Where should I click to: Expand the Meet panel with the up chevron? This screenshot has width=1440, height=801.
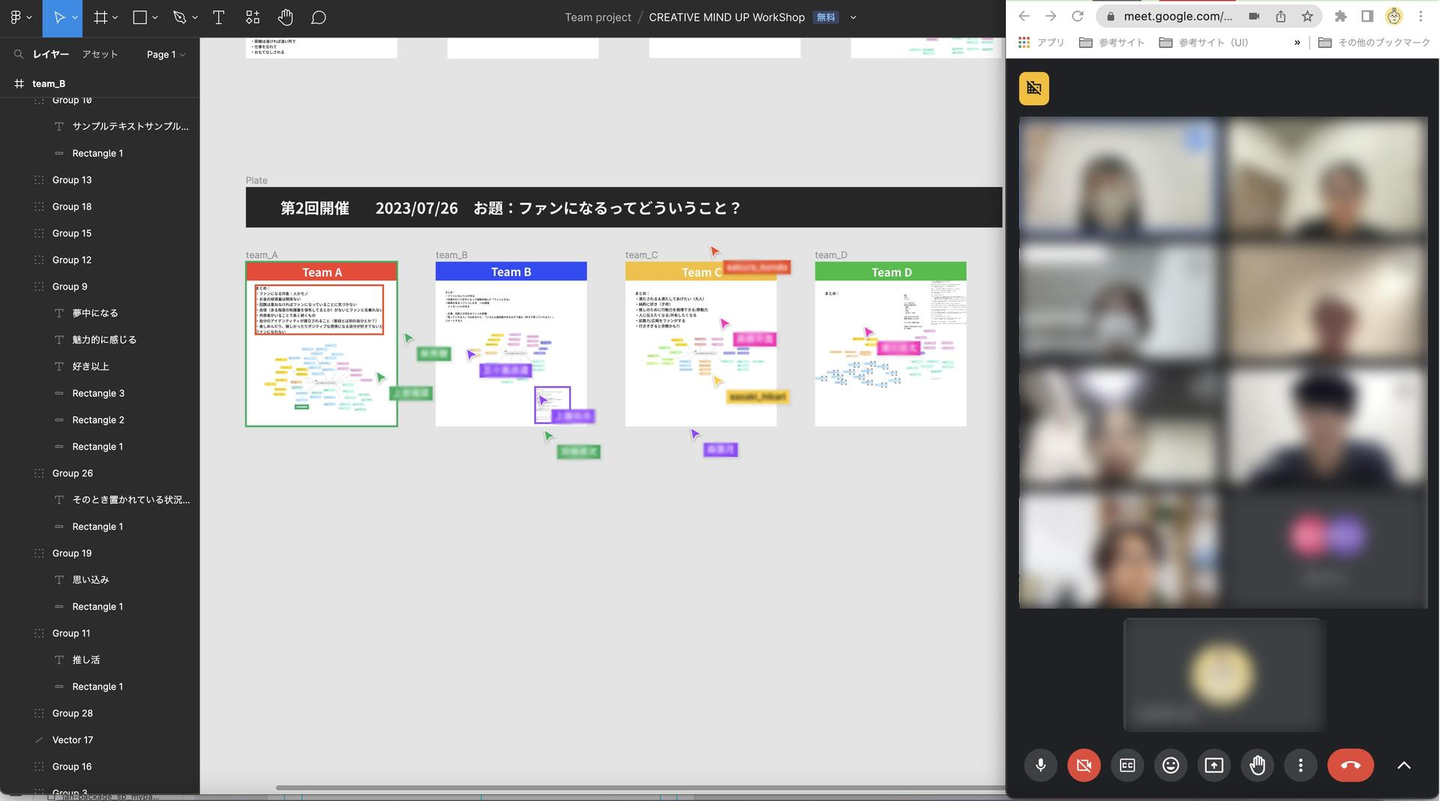pyautogui.click(x=1404, y=765)
